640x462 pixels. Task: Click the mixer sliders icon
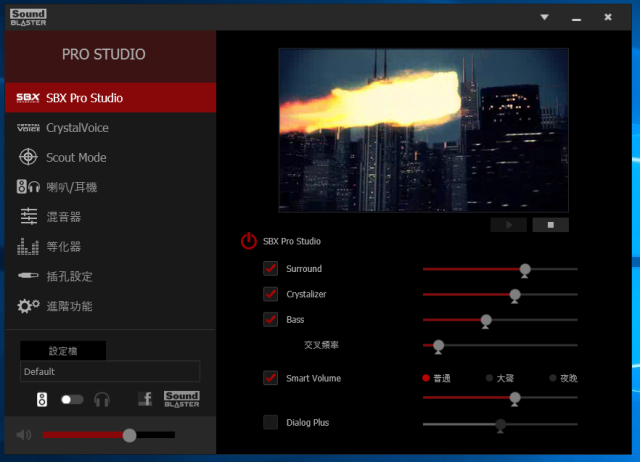(x=29, y=216)
